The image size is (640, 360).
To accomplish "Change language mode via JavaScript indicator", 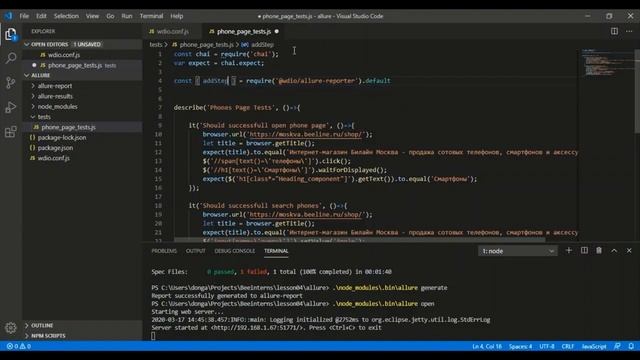I will tap(594, 347).
